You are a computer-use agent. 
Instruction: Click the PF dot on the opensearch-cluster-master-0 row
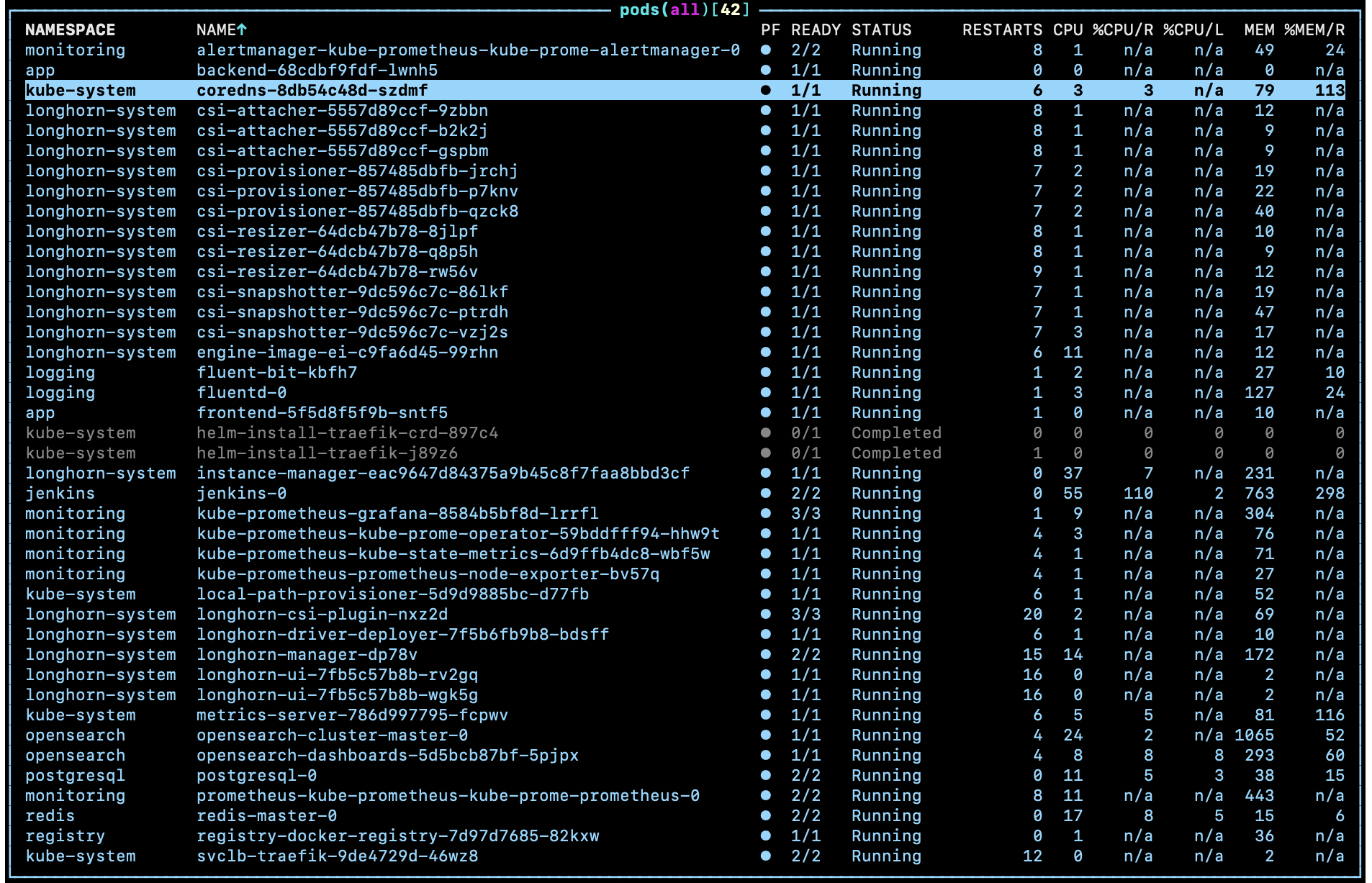click(766, 735)
